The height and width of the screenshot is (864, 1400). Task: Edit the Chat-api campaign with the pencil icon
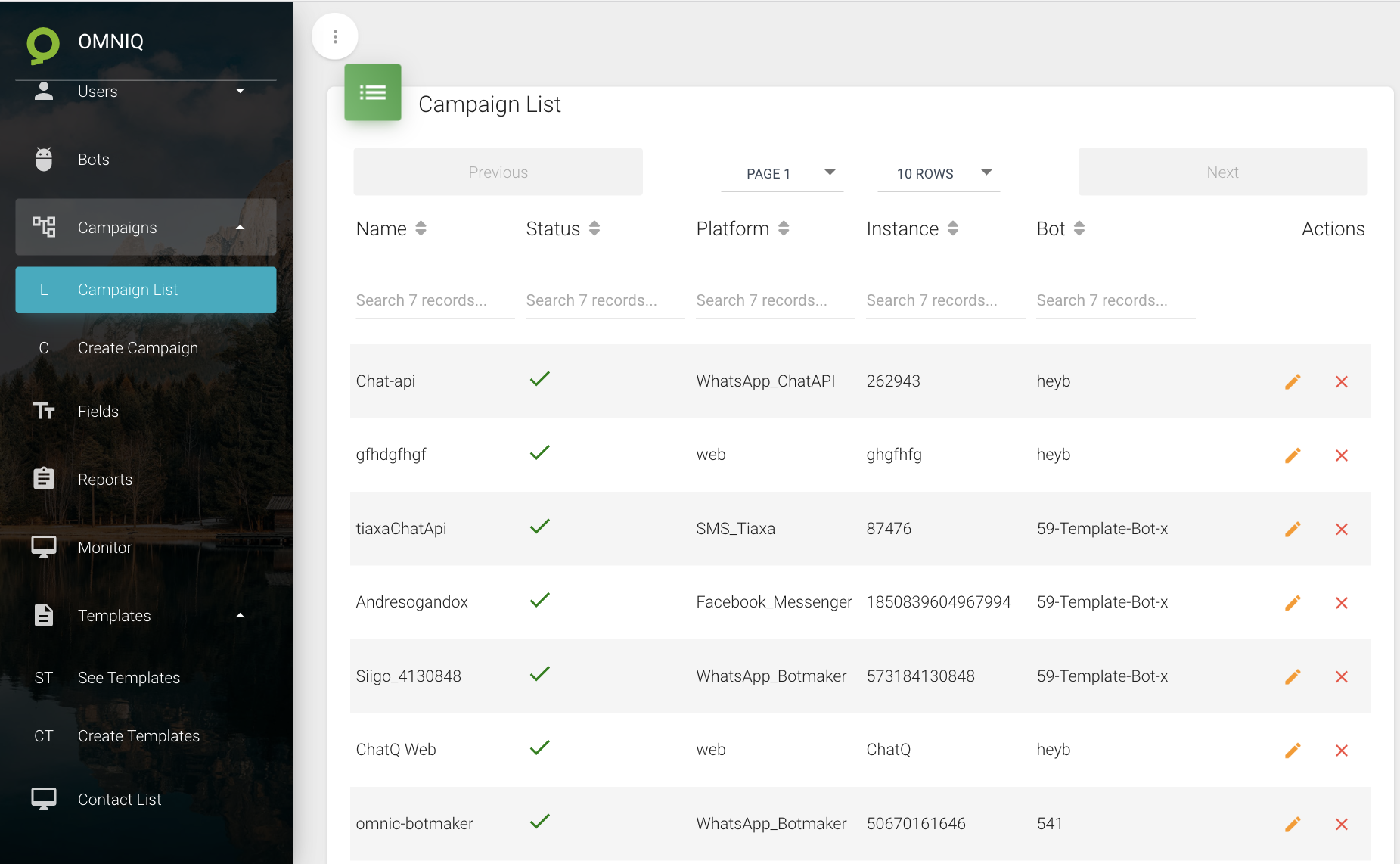1293,382
